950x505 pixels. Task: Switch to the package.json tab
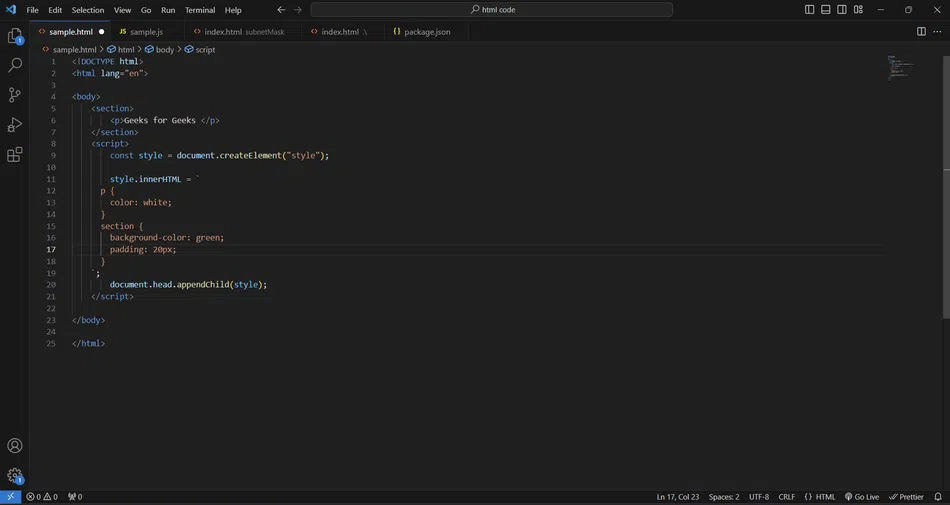[426, 32]
